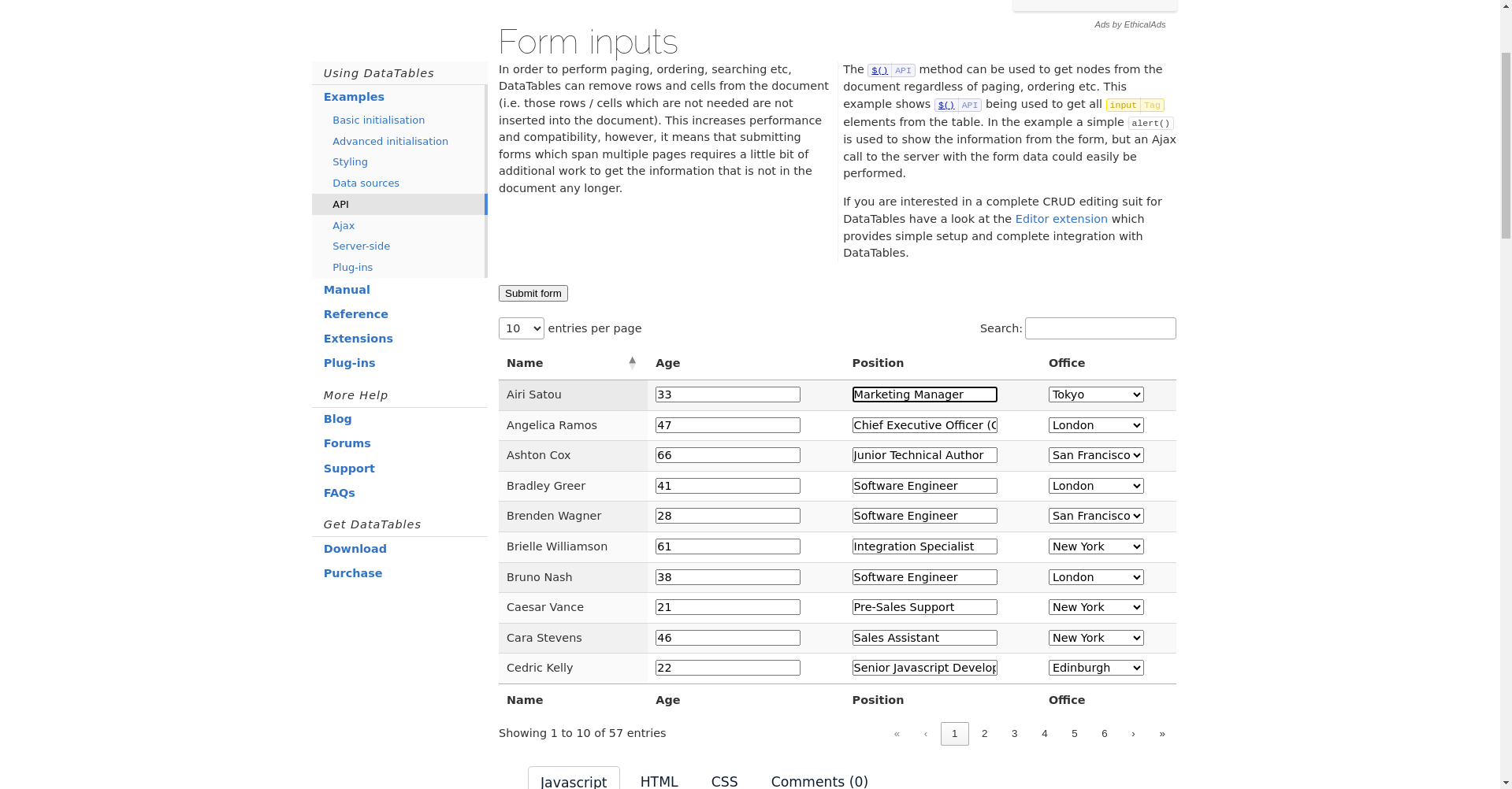Jump to the last page using » icon
1512x789 pixels.
coord(1161,734)
